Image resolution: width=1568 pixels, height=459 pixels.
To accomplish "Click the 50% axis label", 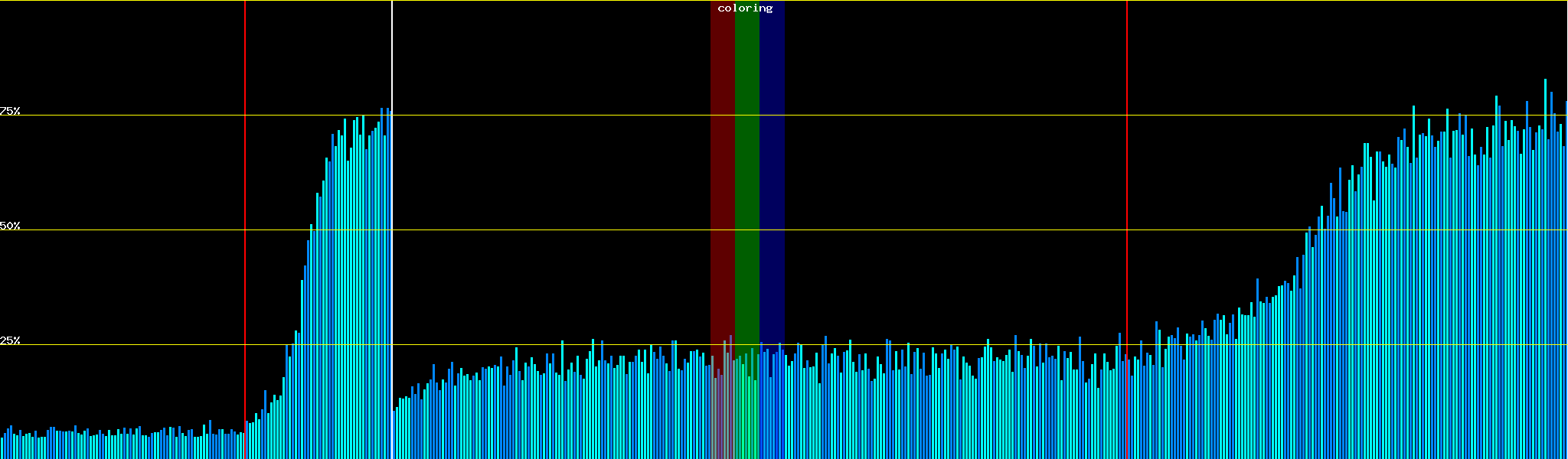I will tap(10, 226).
